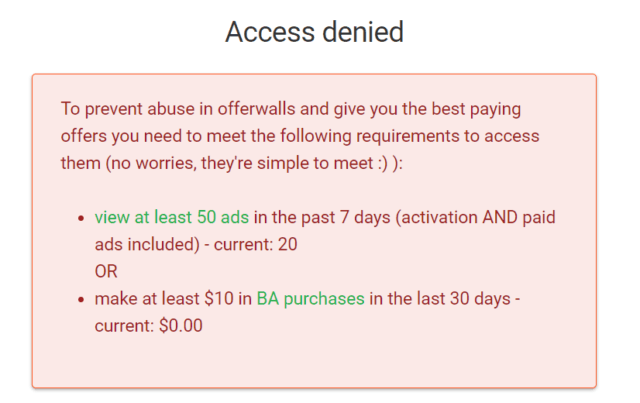Image resolution: width=640 pixels, height=403 pixels.
Task: Click the "OR" separator text
Action: coord(106,272)
